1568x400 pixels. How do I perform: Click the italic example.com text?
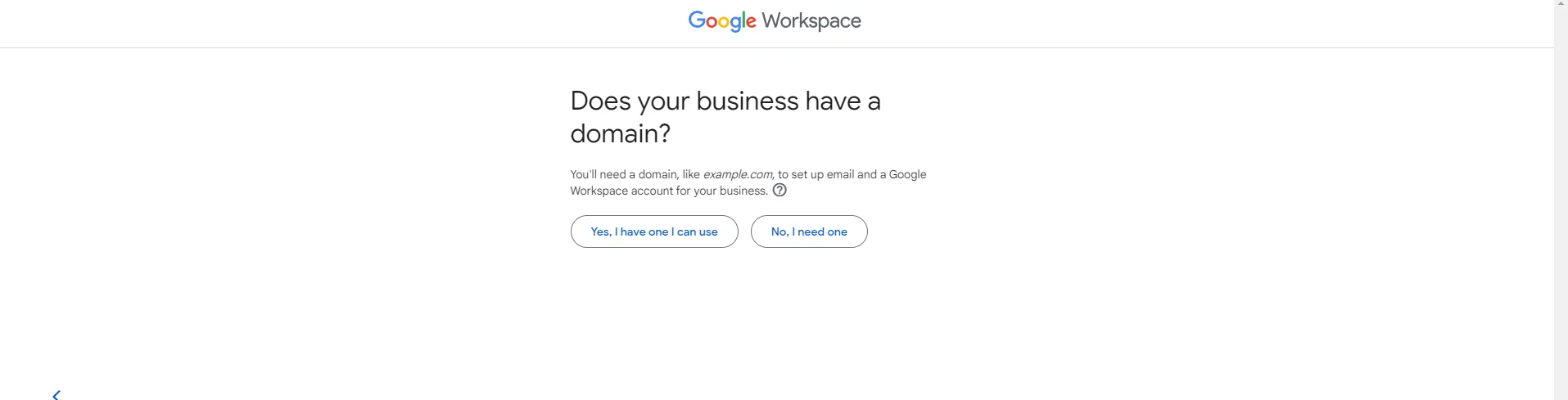737,174
